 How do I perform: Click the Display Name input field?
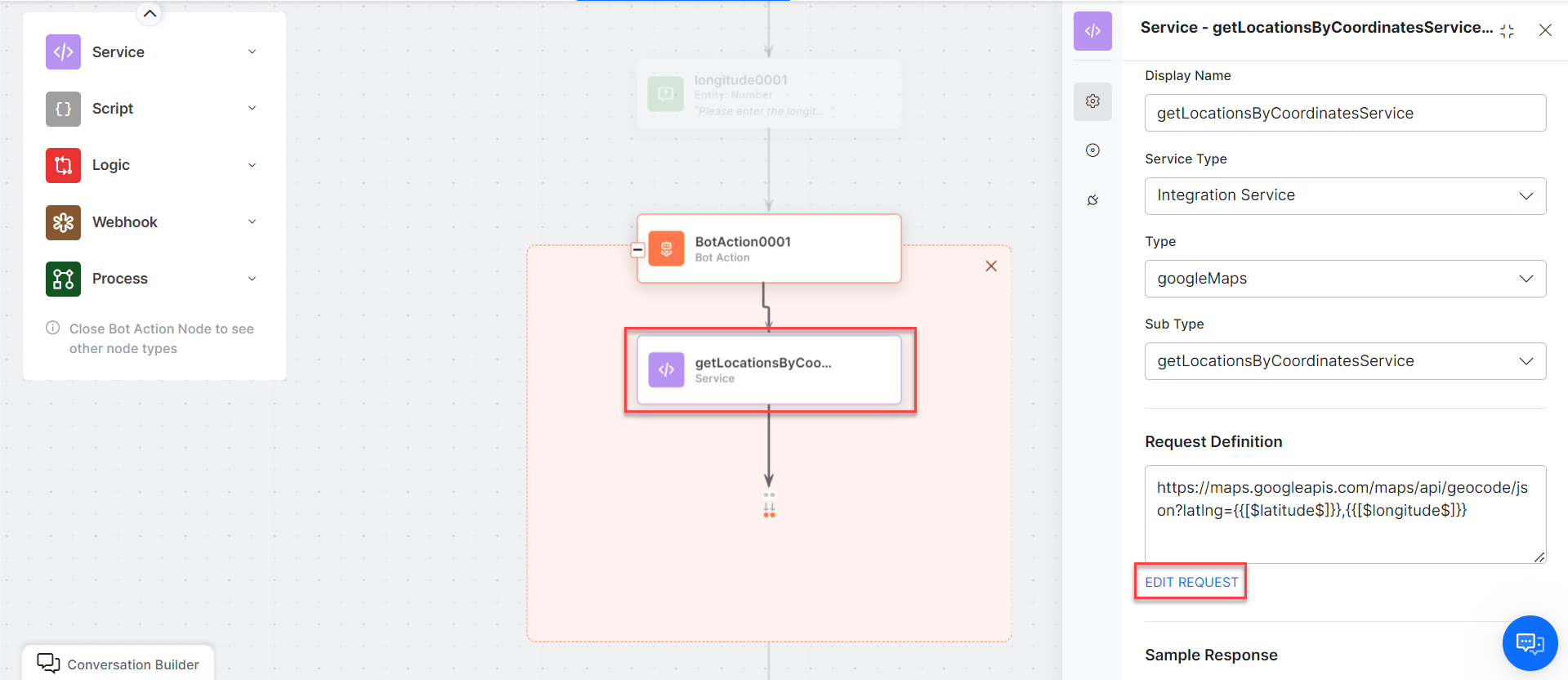(1345, 113)
